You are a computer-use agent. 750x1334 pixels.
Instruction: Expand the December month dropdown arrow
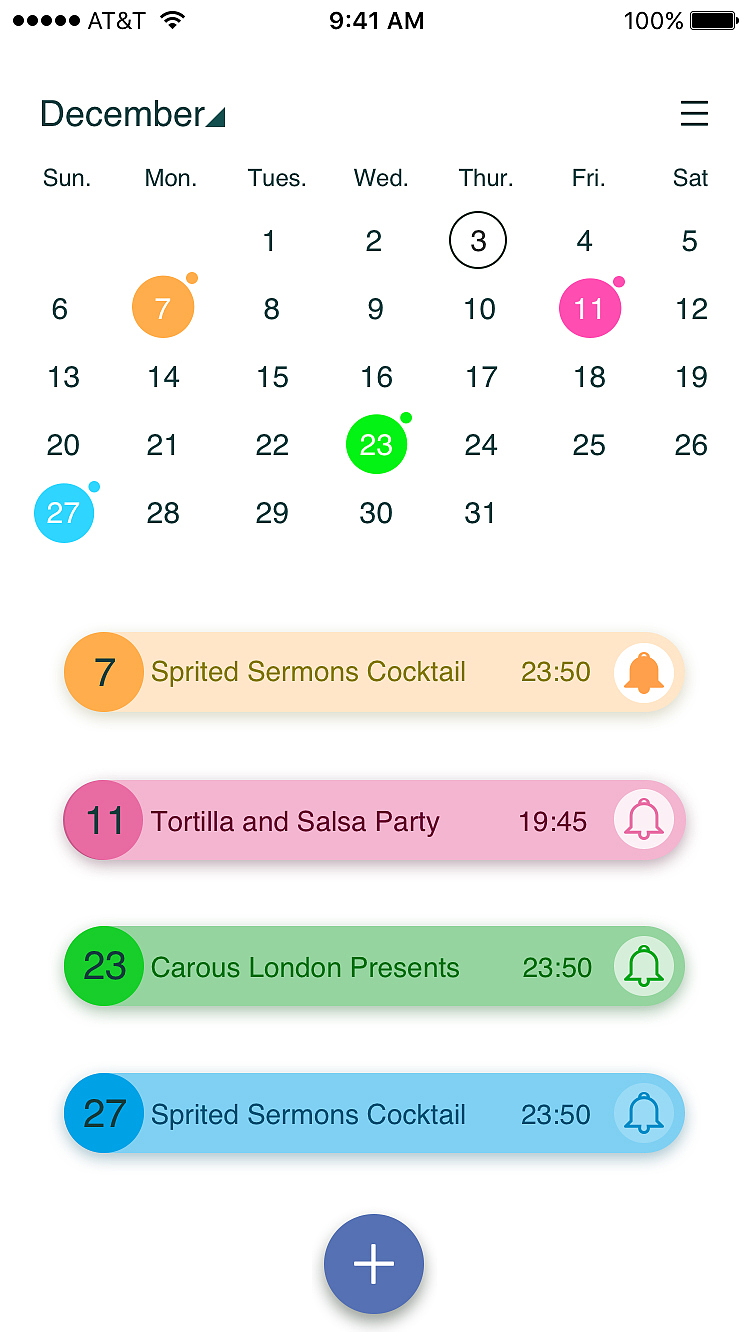[216, 117]
